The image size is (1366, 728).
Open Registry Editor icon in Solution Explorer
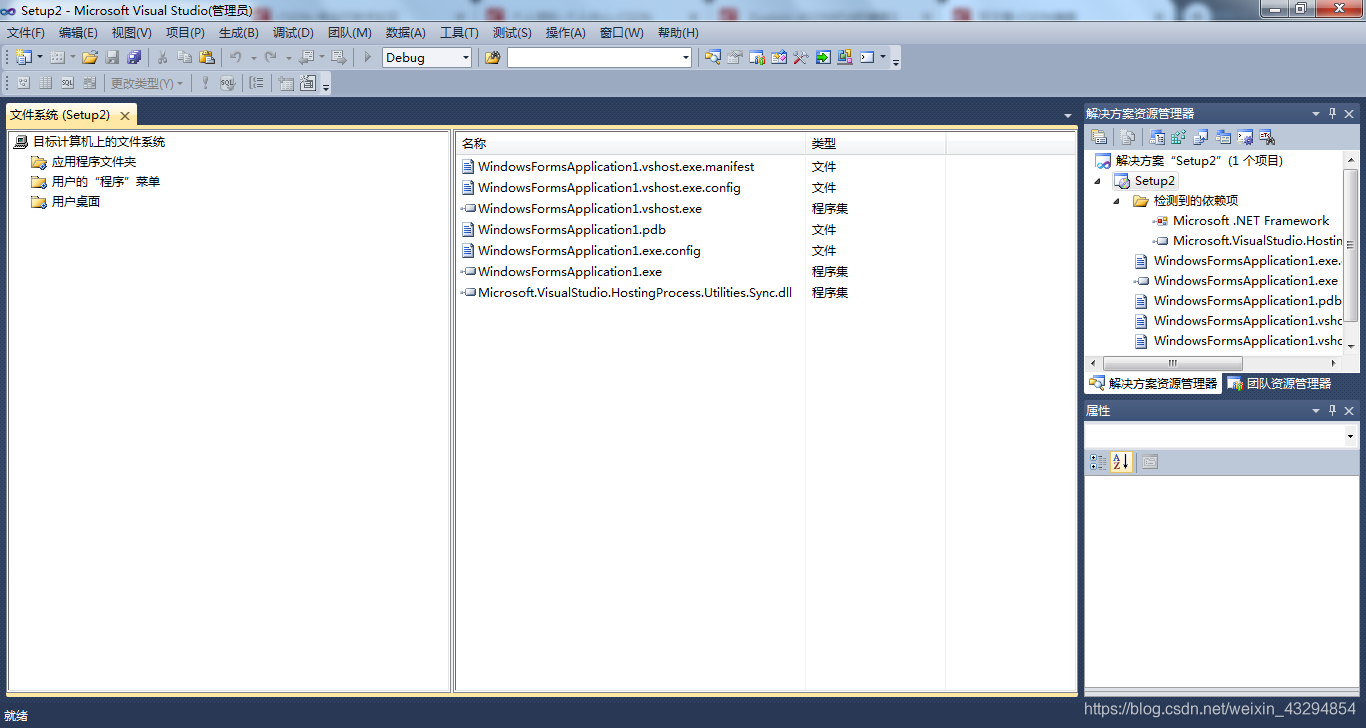[1178, 137]
